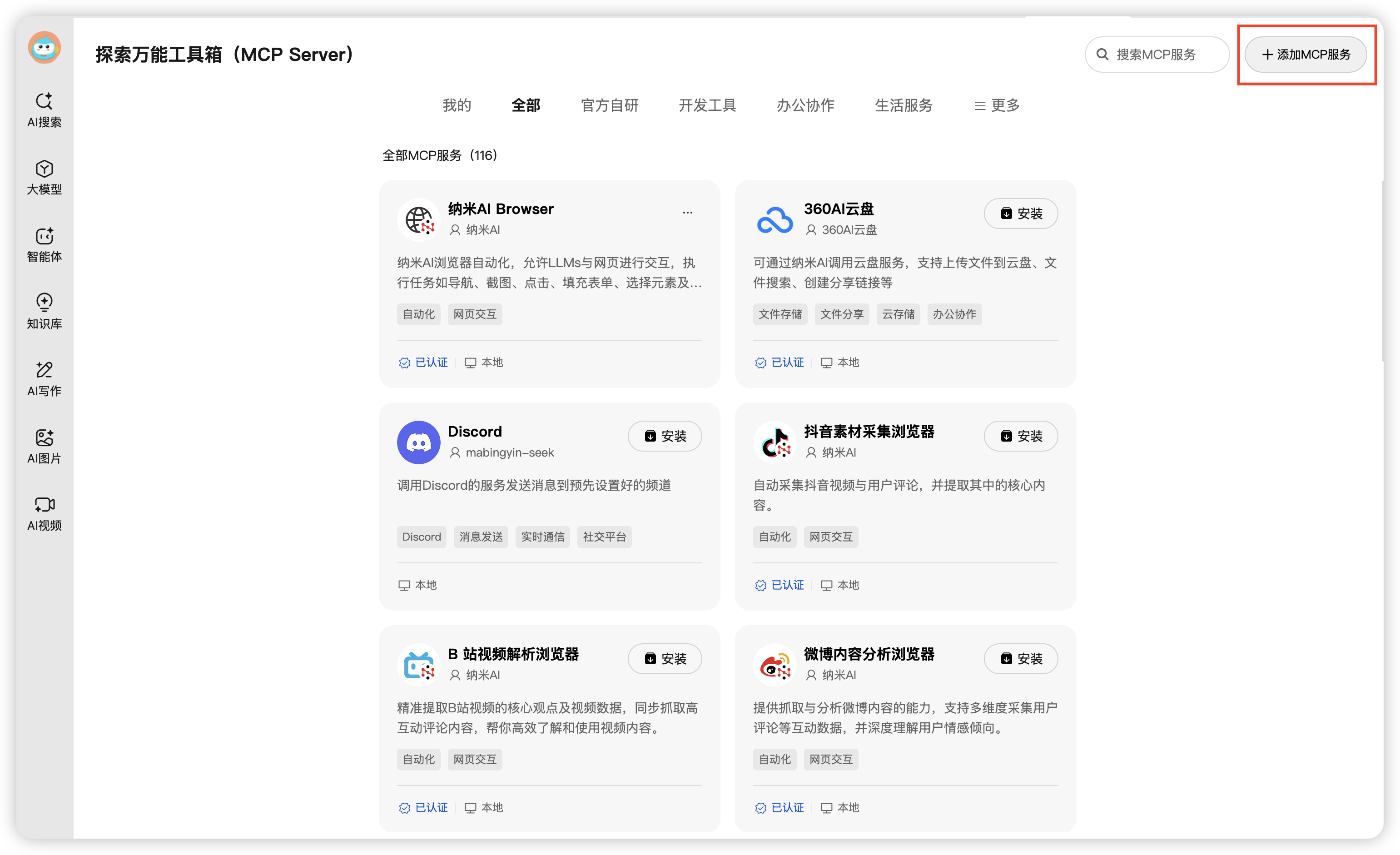
Task: Click the Discord card title
Action: click(475, 432)
